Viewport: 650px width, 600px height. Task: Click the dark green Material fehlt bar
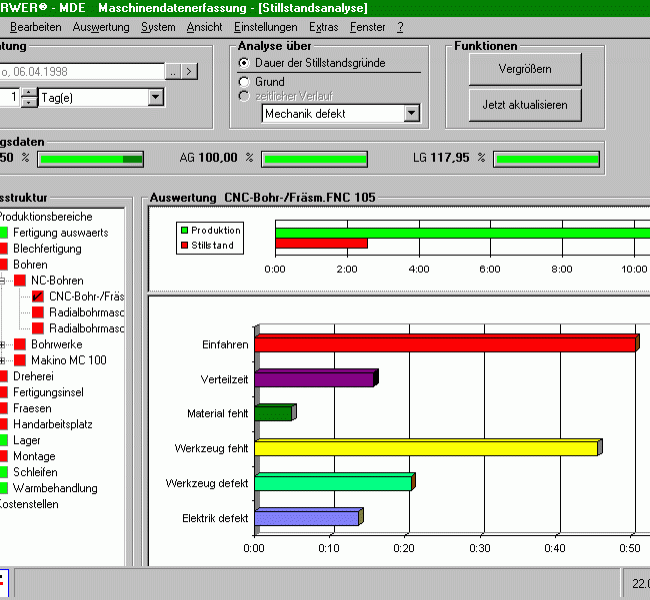[273, 413]
